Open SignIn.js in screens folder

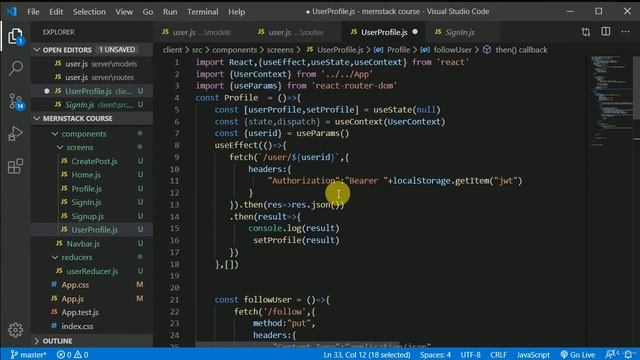(92, 202)
